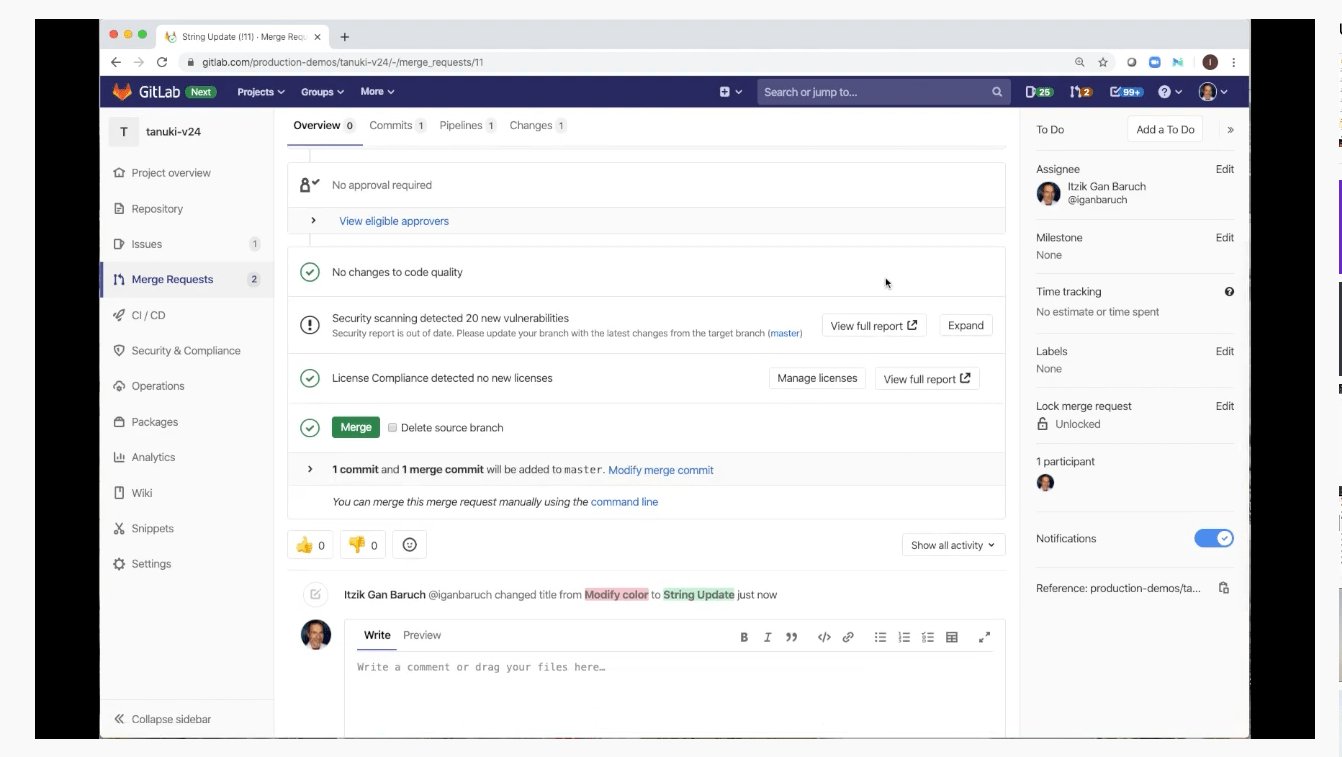Click the thumbs down reaction button

tap(362, 545)
